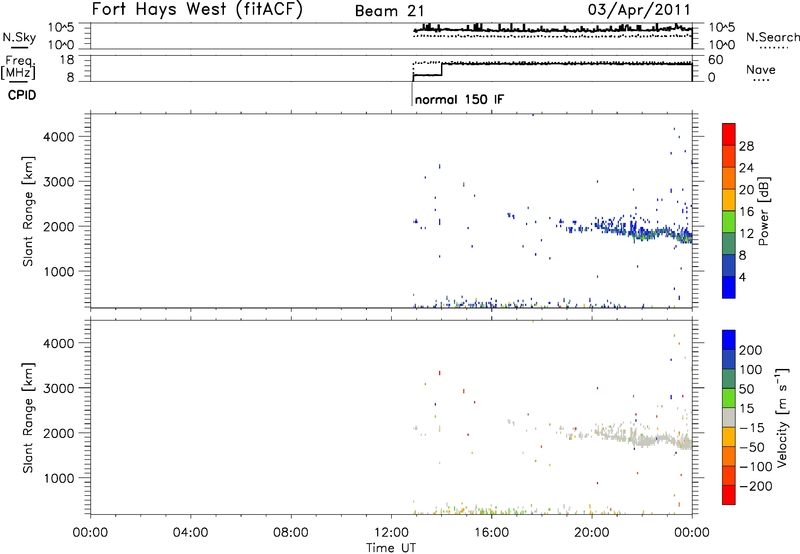This screenshot has height=554, width=800.
Task: Click the "4" Power color bar value
Action: click(x=742, y=278)
